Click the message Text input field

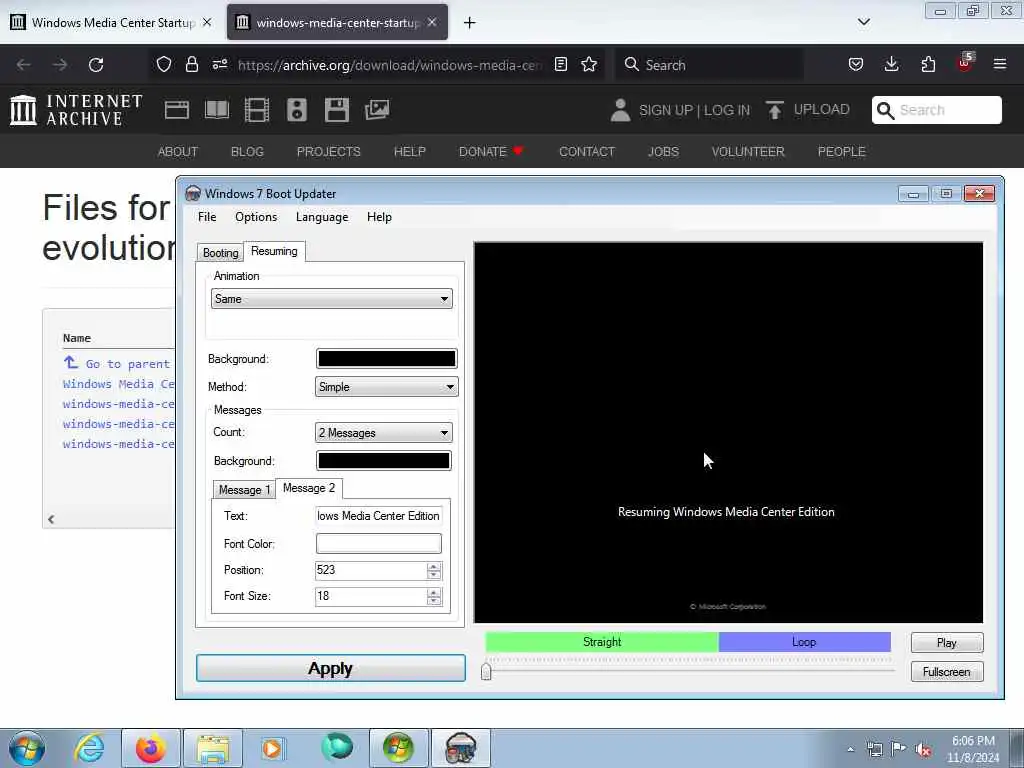tap(379, 516)
